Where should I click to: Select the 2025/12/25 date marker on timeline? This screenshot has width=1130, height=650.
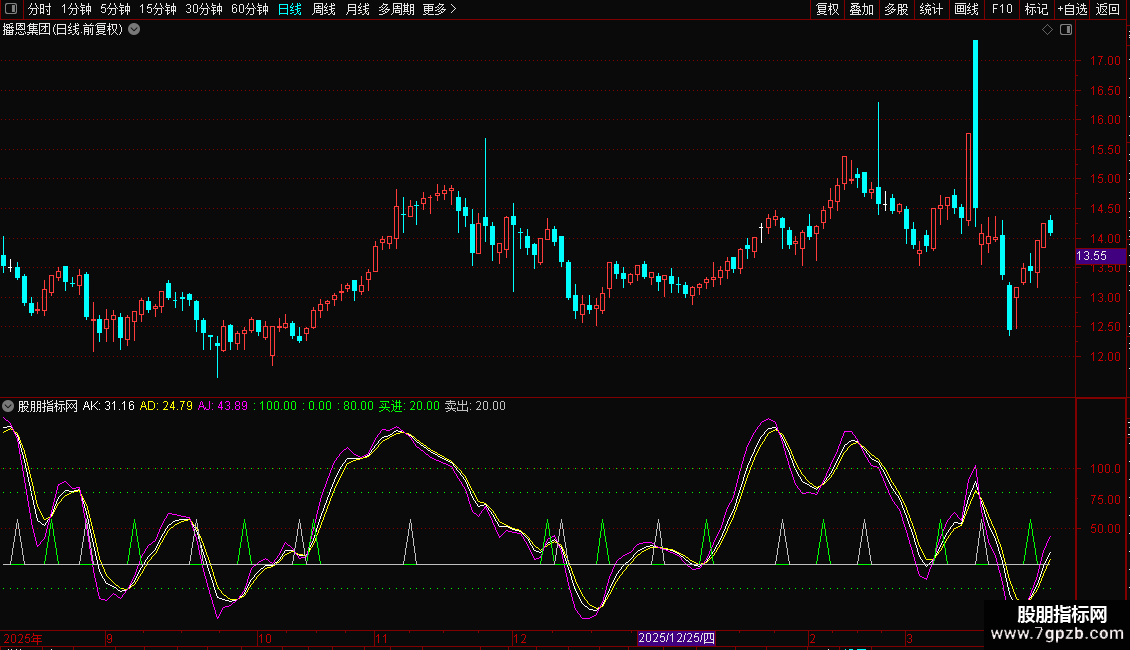coord(677,638)
